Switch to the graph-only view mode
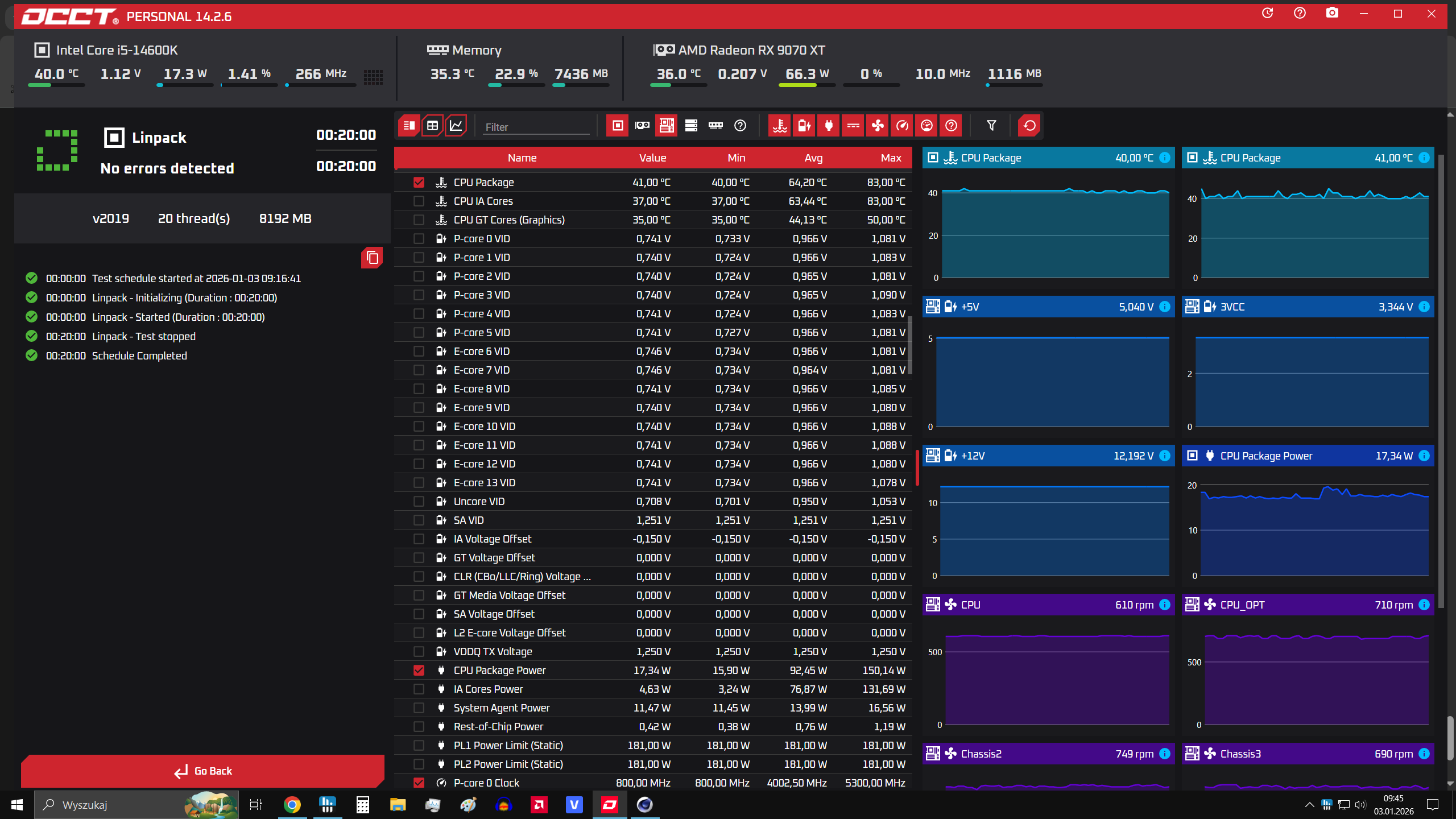 [456, 126]
